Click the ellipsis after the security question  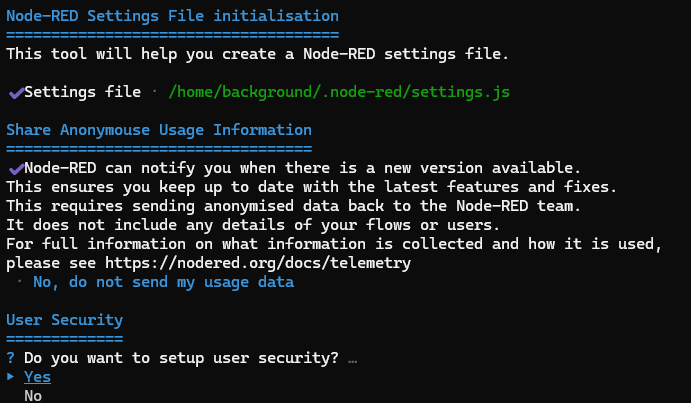[x=352, y=361]
